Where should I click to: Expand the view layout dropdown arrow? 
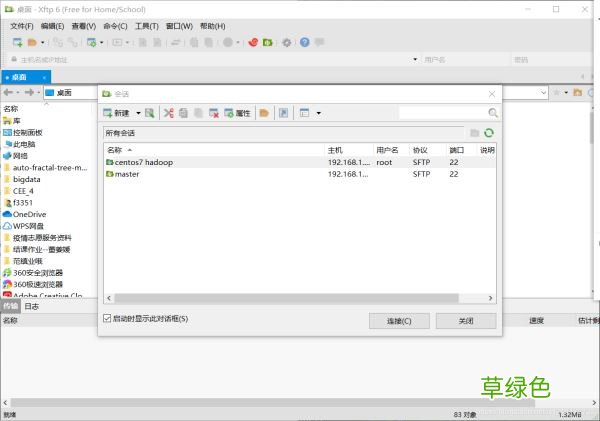coord(318,113)
